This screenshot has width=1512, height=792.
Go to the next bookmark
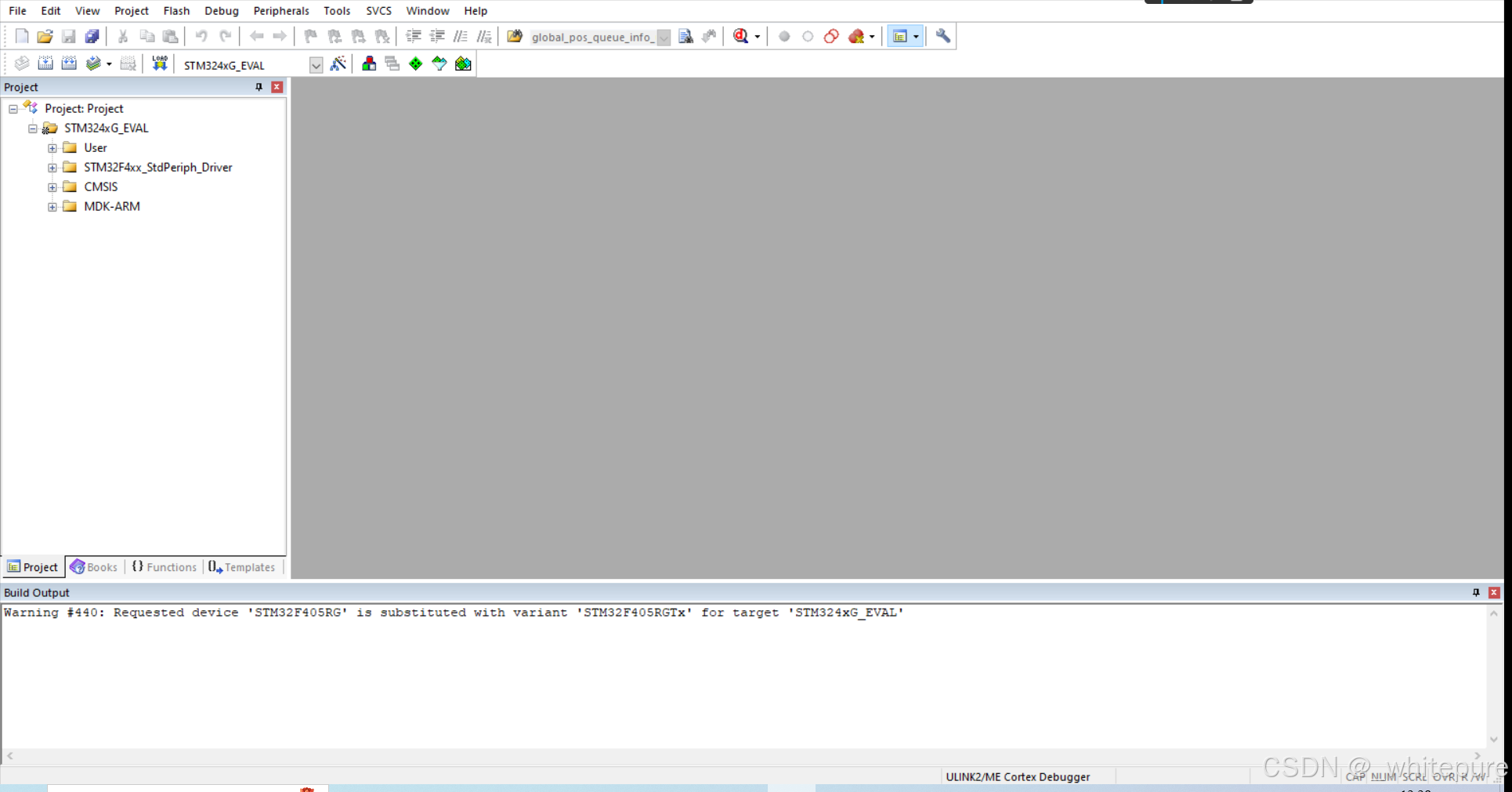point(358,36)
